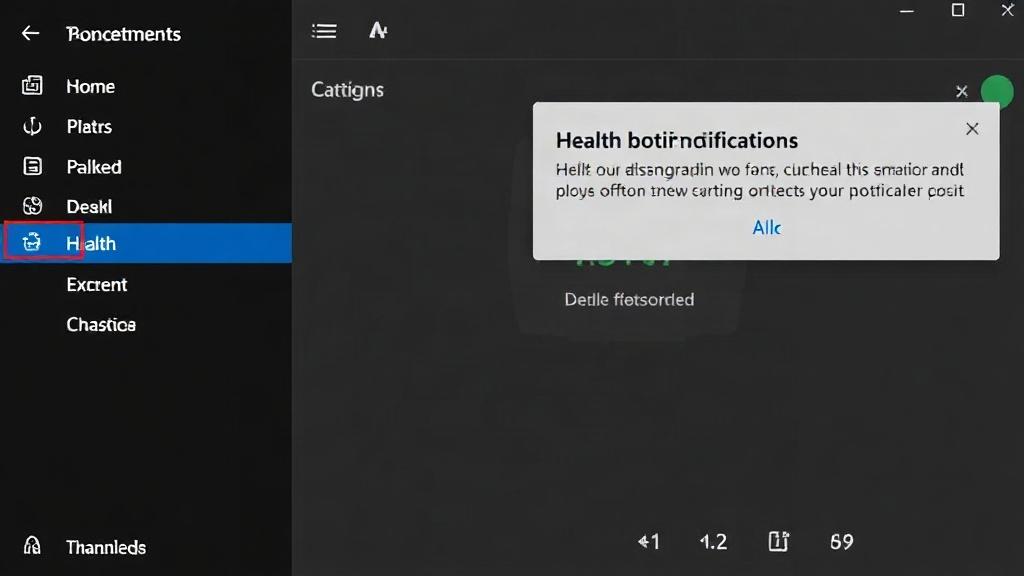
Task: Click the Dedle ftetsorded label
Action: coord(629,300)
